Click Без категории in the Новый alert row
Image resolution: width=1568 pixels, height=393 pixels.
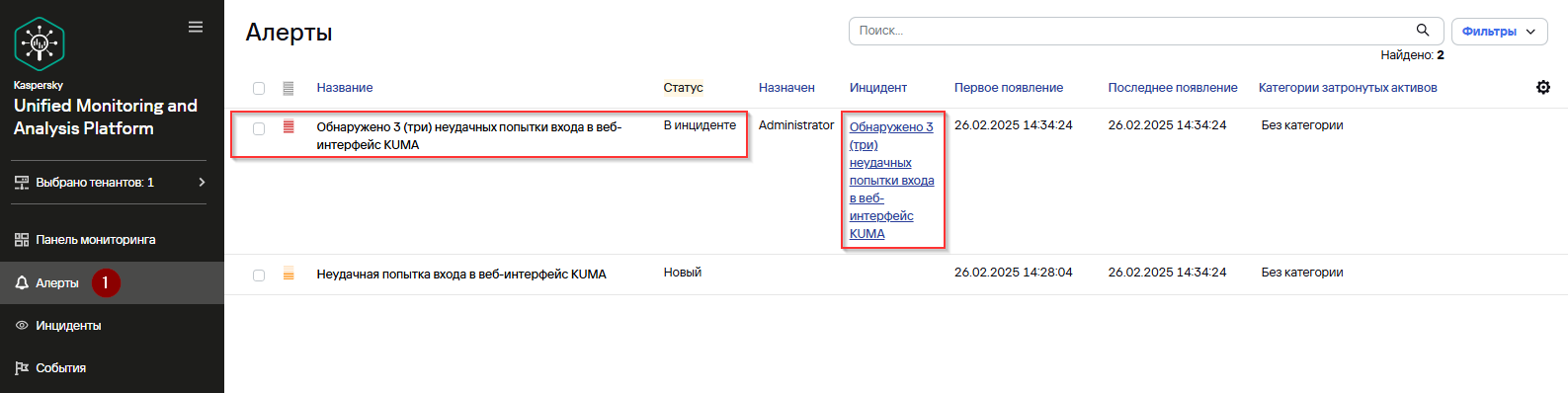click(1302, 273)
